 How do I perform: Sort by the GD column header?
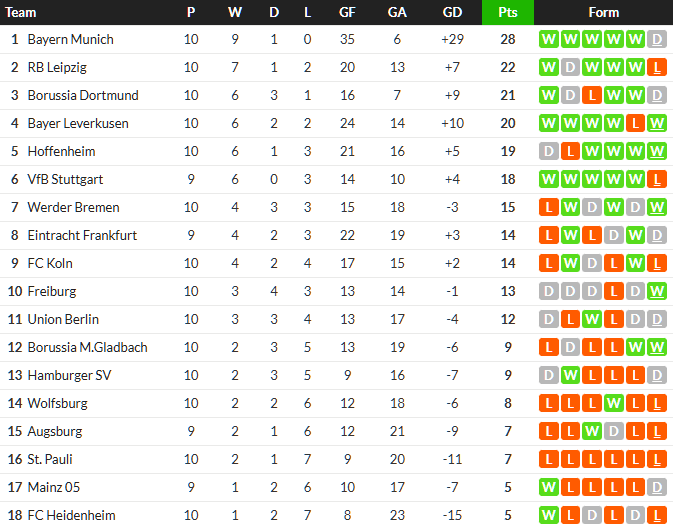(452, 13)
